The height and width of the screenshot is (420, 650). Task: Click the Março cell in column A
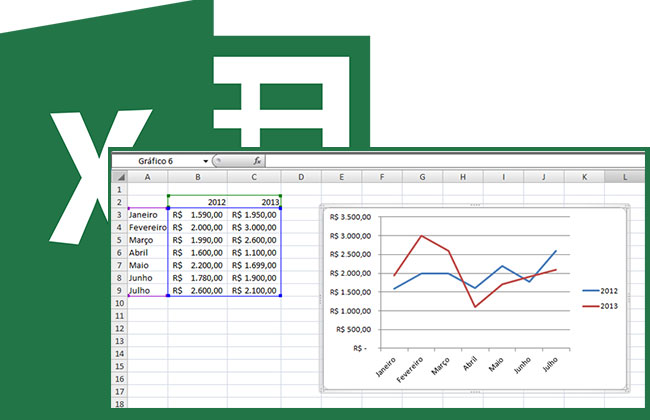pos(148,240)
